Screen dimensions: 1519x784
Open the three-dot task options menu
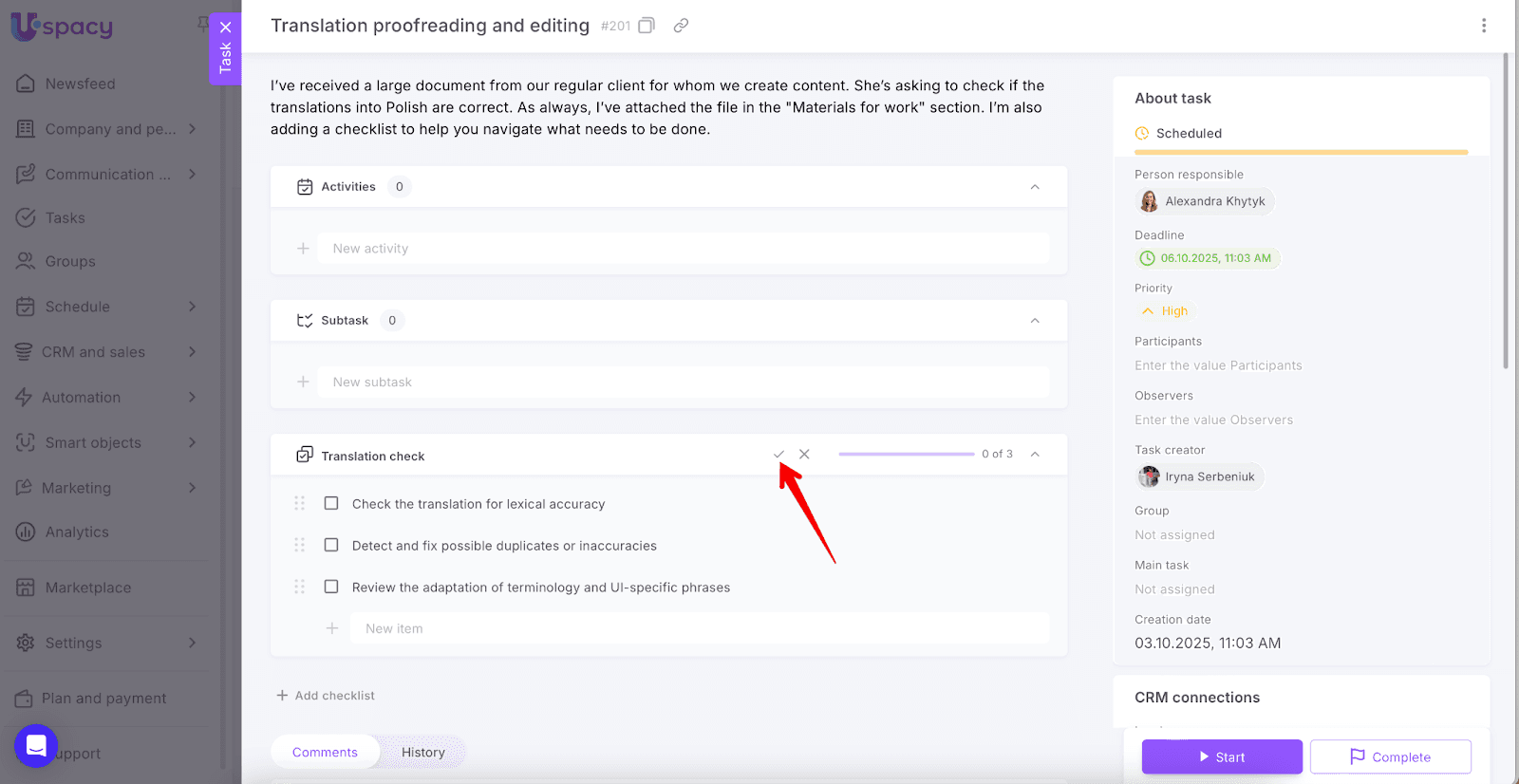pos(1484,26)
